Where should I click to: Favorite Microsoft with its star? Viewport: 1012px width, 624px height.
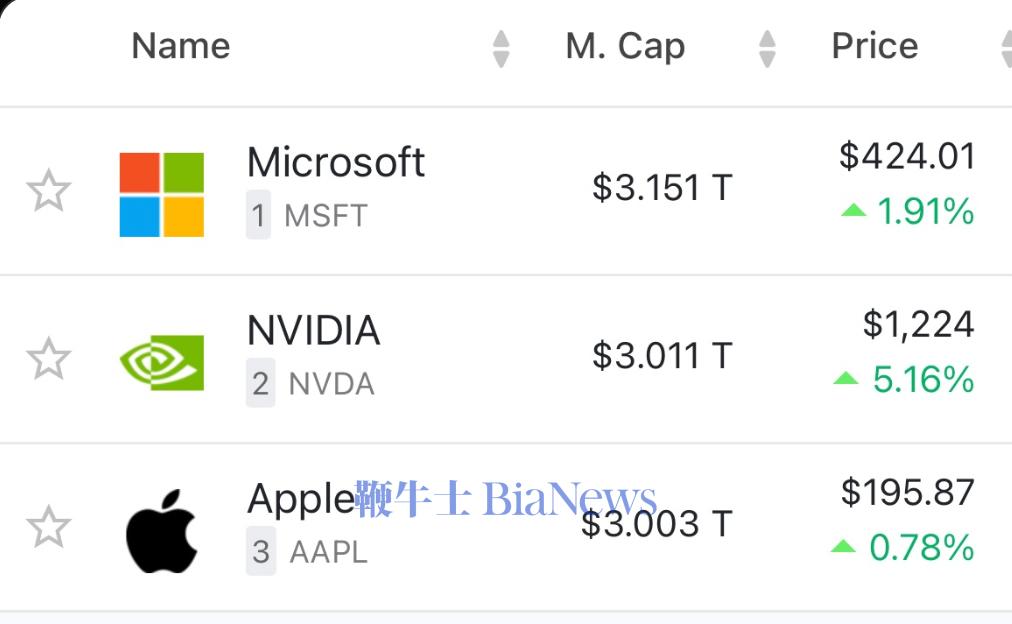pos(48,191)
